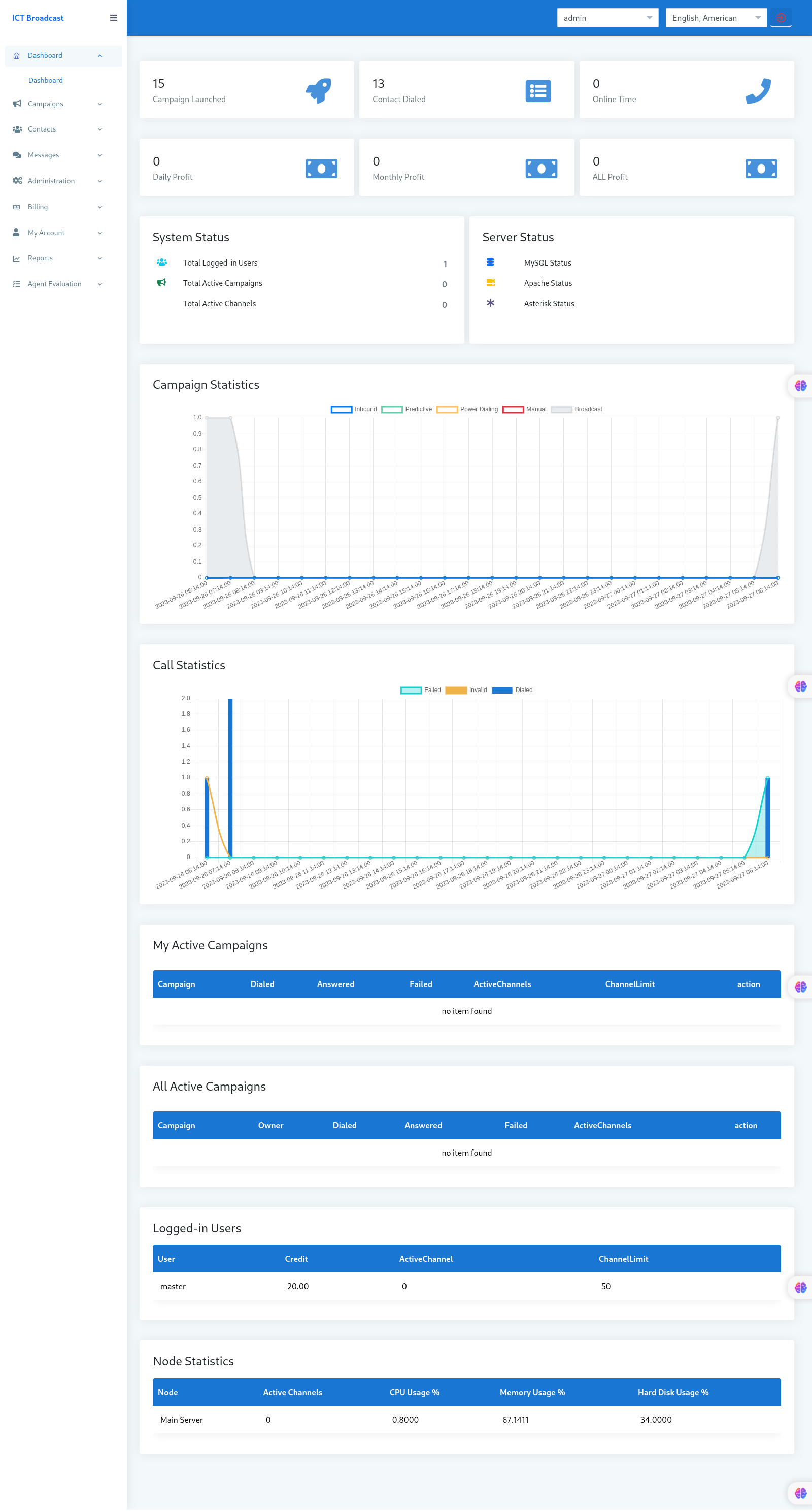The height and width of the screenshot is (1512, 812).
Task: Click the list icon on Contact Dialed card
Action: [538, 91]
